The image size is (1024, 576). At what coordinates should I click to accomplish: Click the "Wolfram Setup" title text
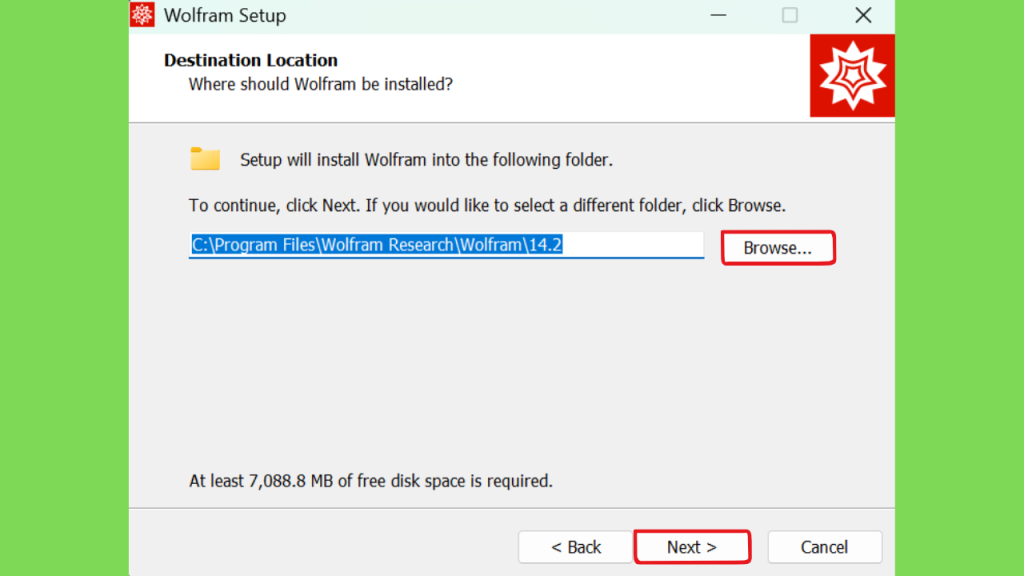tap(225, 15)
